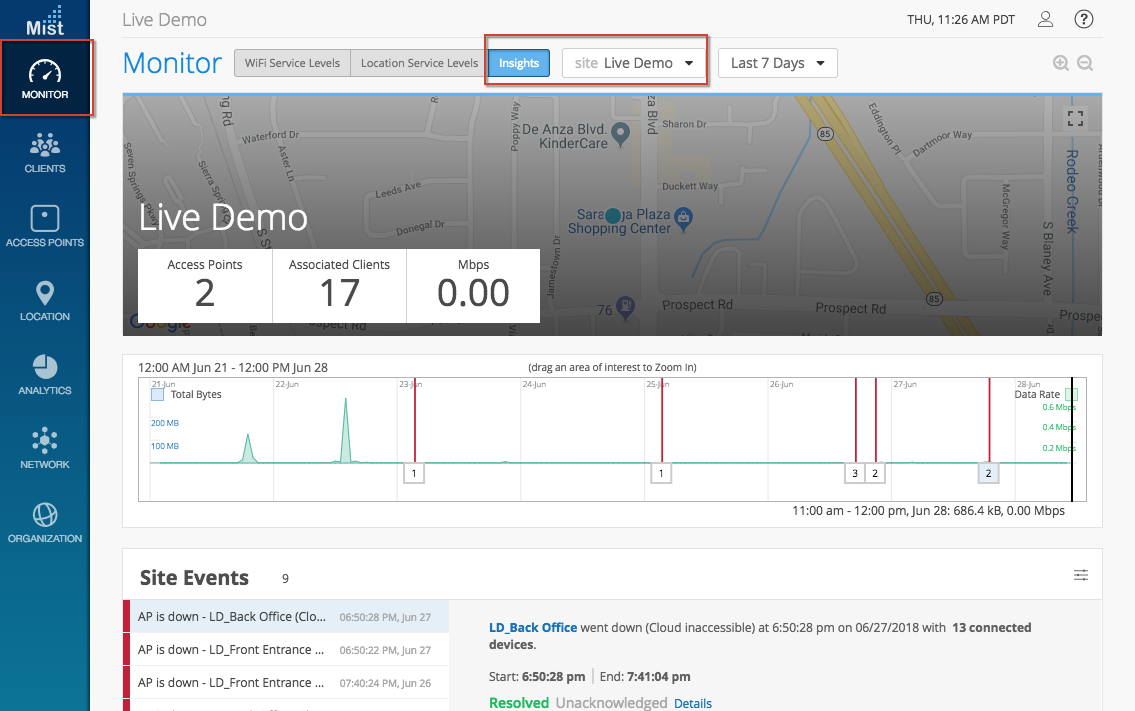Expand the map to fullscreen
1135x711 pixels.
[1075, 117]
